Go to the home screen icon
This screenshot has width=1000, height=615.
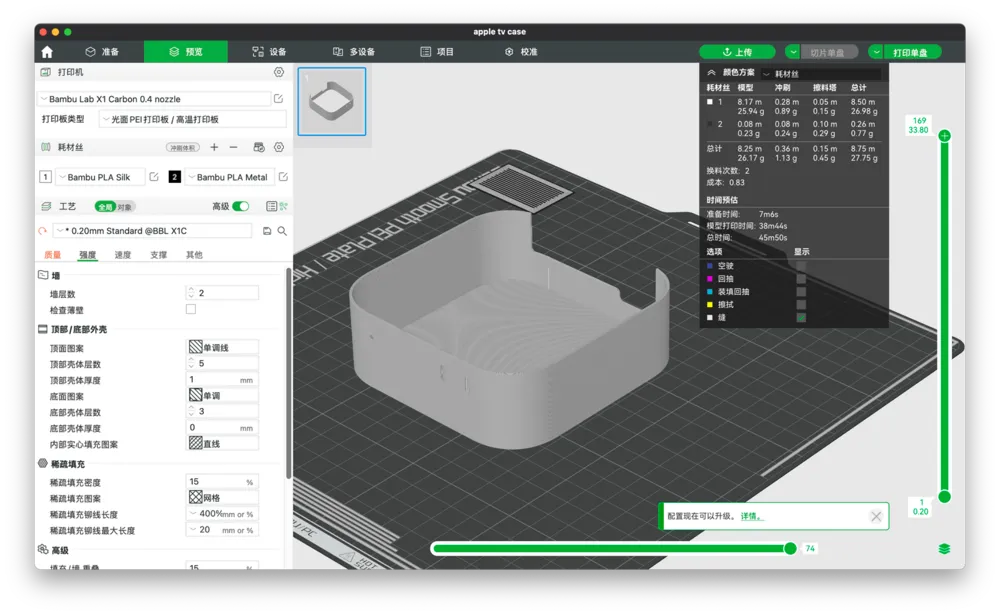[47, 52]
